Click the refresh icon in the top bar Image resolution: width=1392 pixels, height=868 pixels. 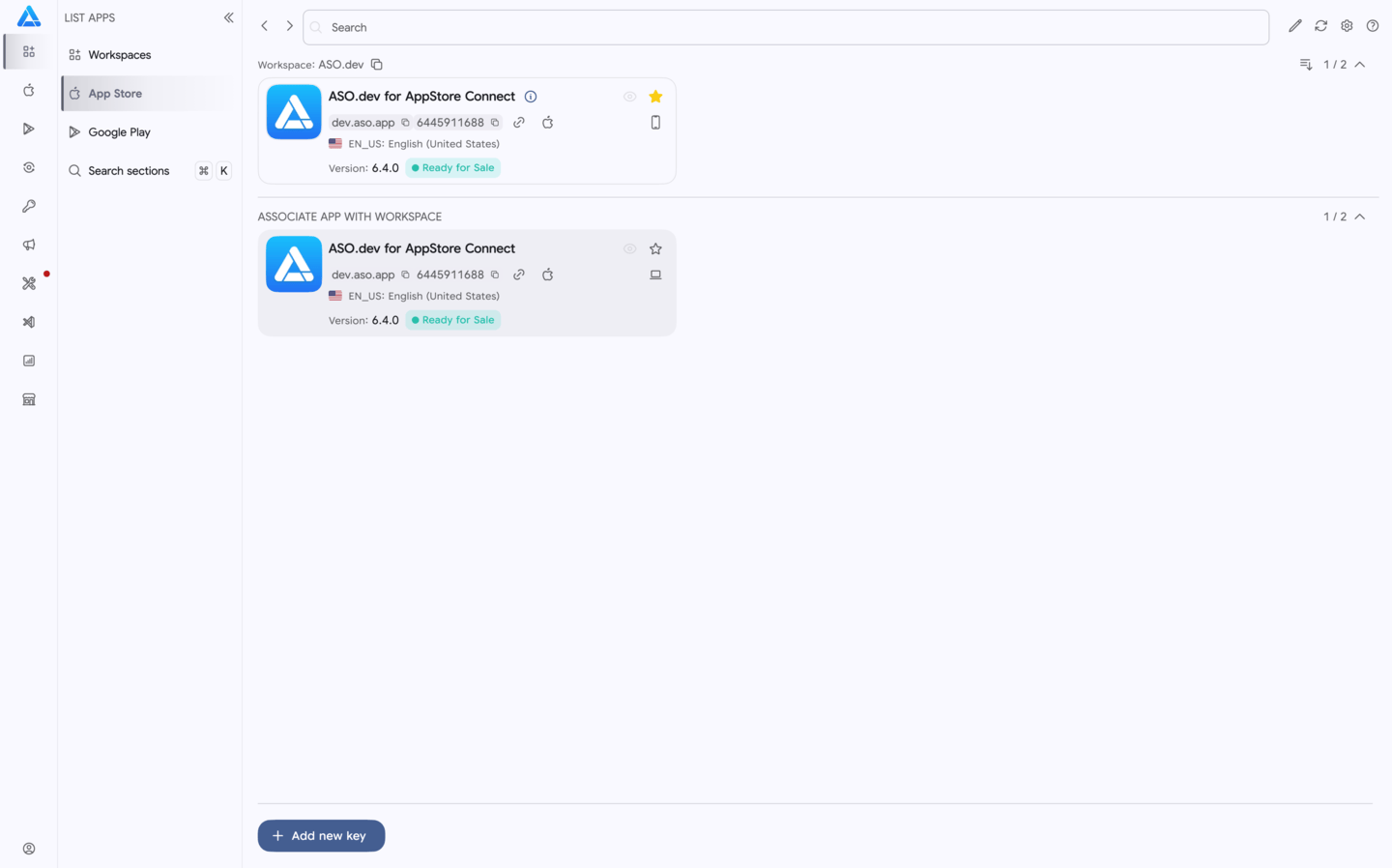(1320, 26)
